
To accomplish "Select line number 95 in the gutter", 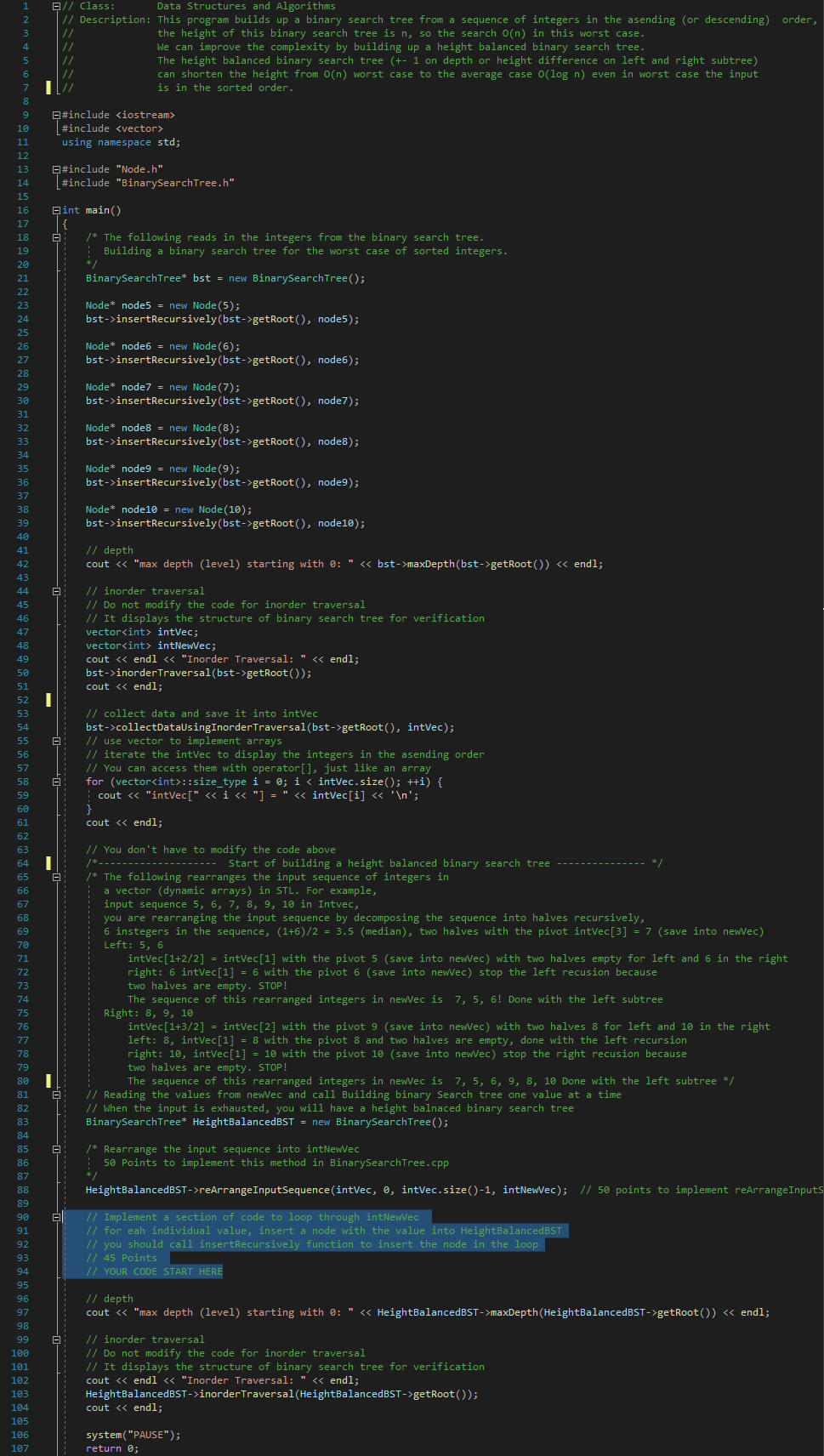I will tap(22, 1285).
